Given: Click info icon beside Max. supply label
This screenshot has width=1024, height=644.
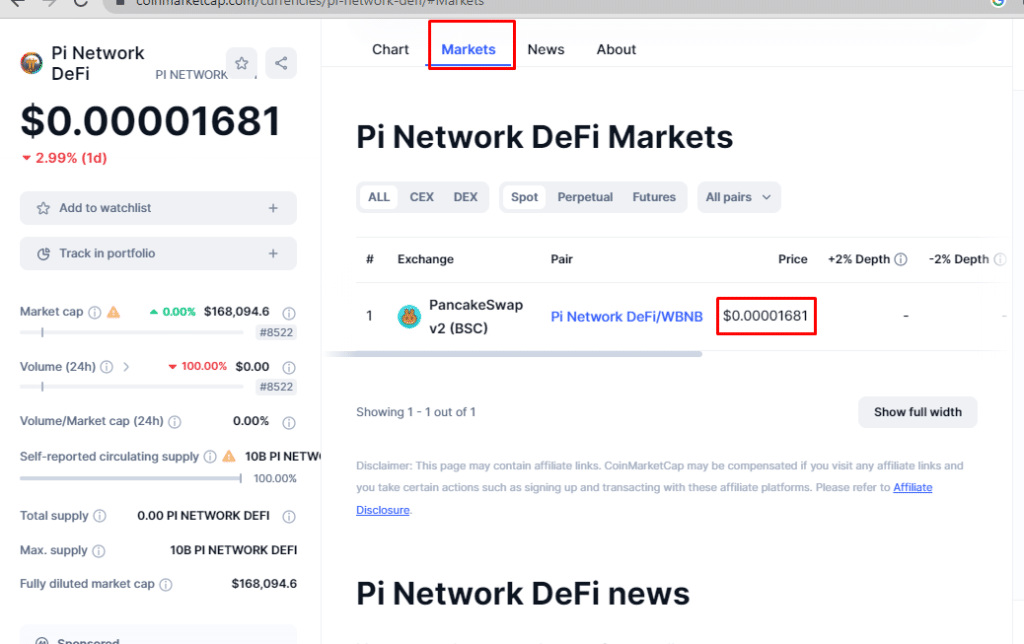Looking at the screenshot, I should click(99, 551).
